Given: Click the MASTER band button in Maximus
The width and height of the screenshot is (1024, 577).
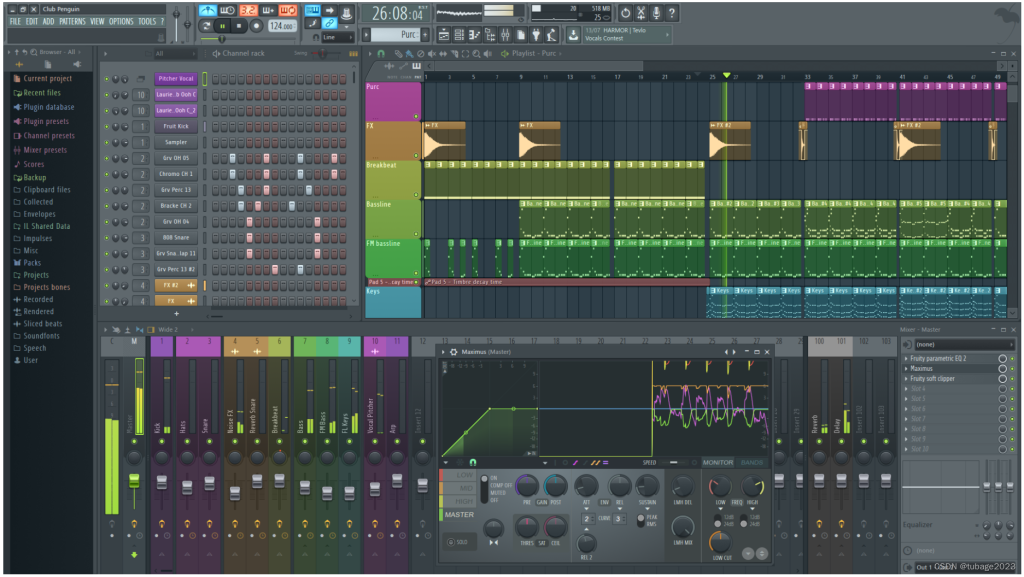Looking at the screenshot, I should click(x=459, y=514).
